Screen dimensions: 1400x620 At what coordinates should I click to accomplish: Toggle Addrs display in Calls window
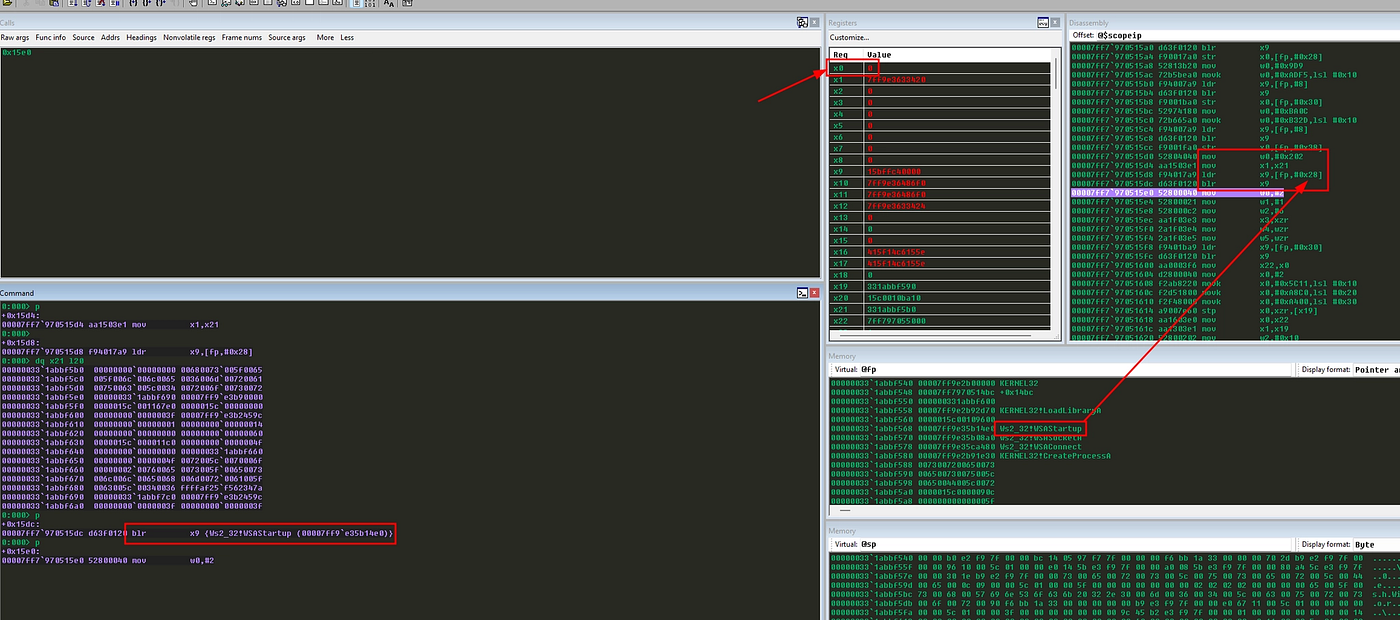coord(110,37)
